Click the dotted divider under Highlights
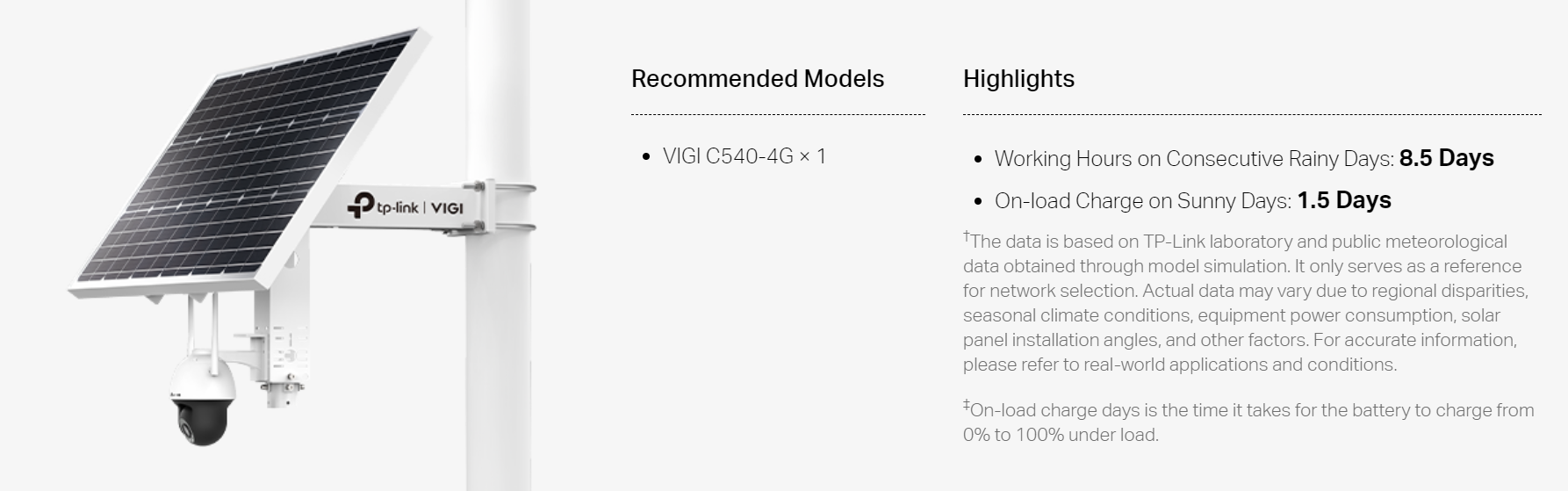The width and height of the screenshot is (1568, 491). pos(1251,114)
